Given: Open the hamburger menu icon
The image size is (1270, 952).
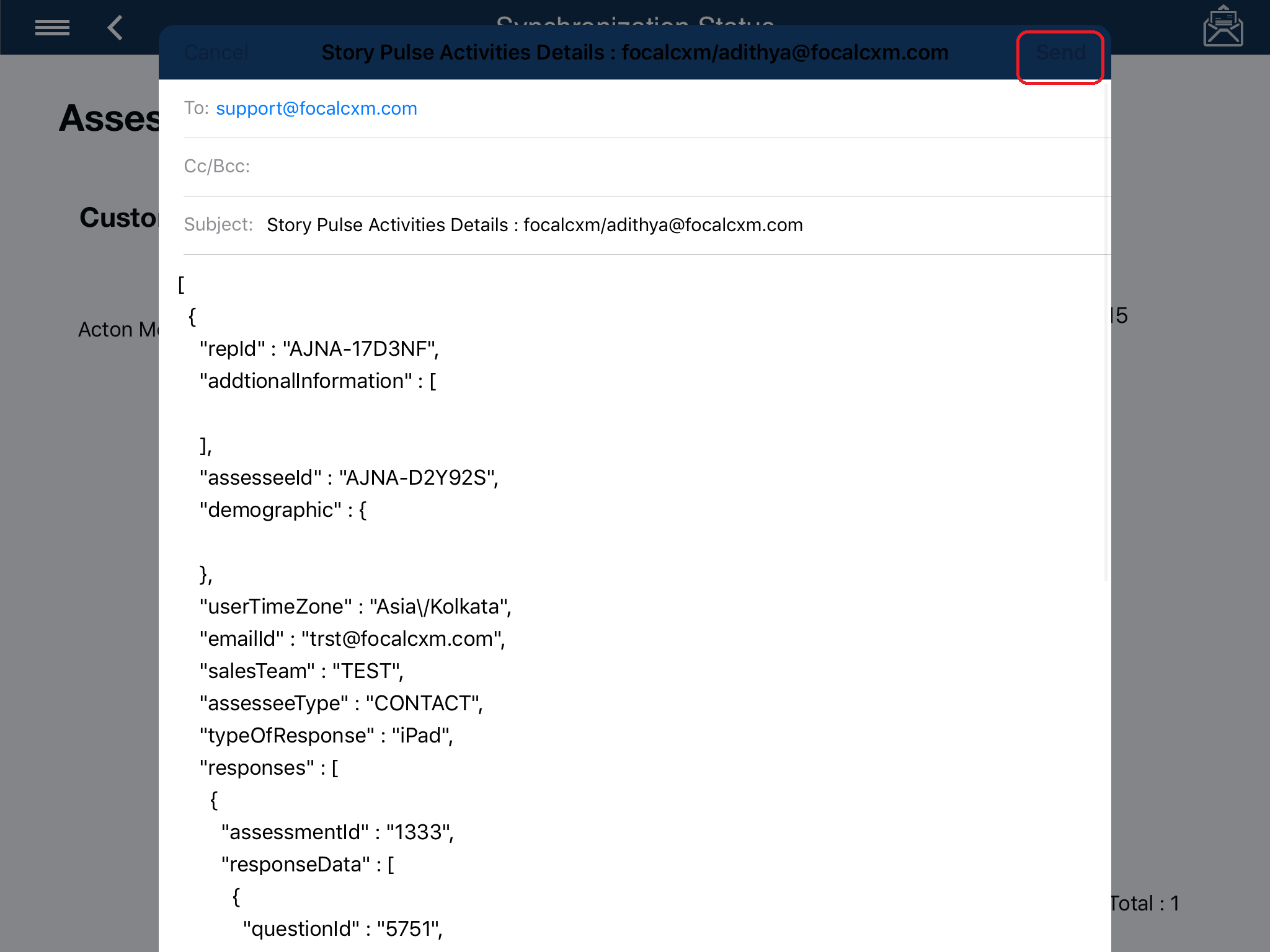Looking at the screenshot, I should point(52,28).
